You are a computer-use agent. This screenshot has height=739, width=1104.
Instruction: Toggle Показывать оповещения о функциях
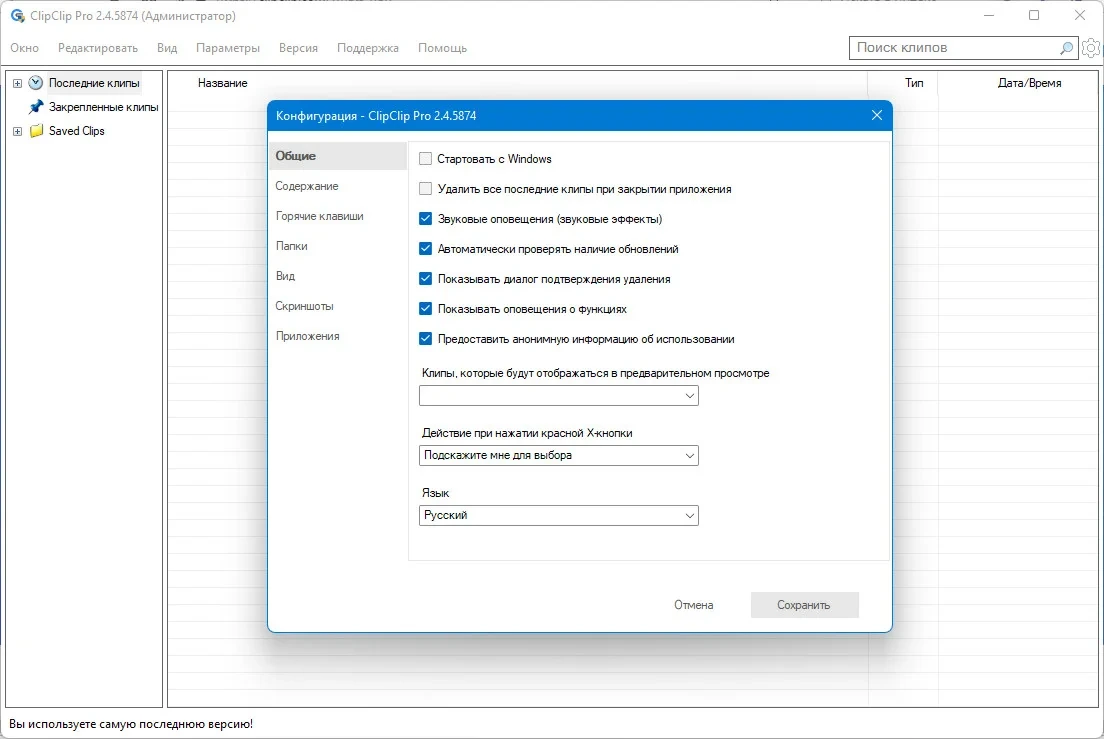pos(425,309)
